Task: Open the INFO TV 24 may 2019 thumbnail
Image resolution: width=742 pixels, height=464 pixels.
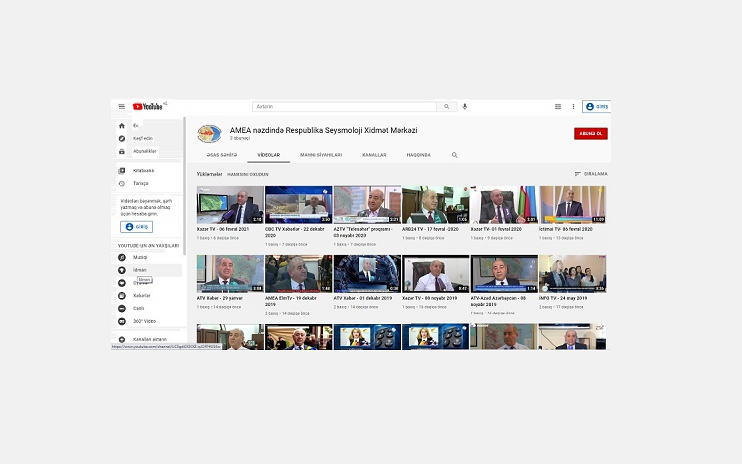Action: click(572, 273)
